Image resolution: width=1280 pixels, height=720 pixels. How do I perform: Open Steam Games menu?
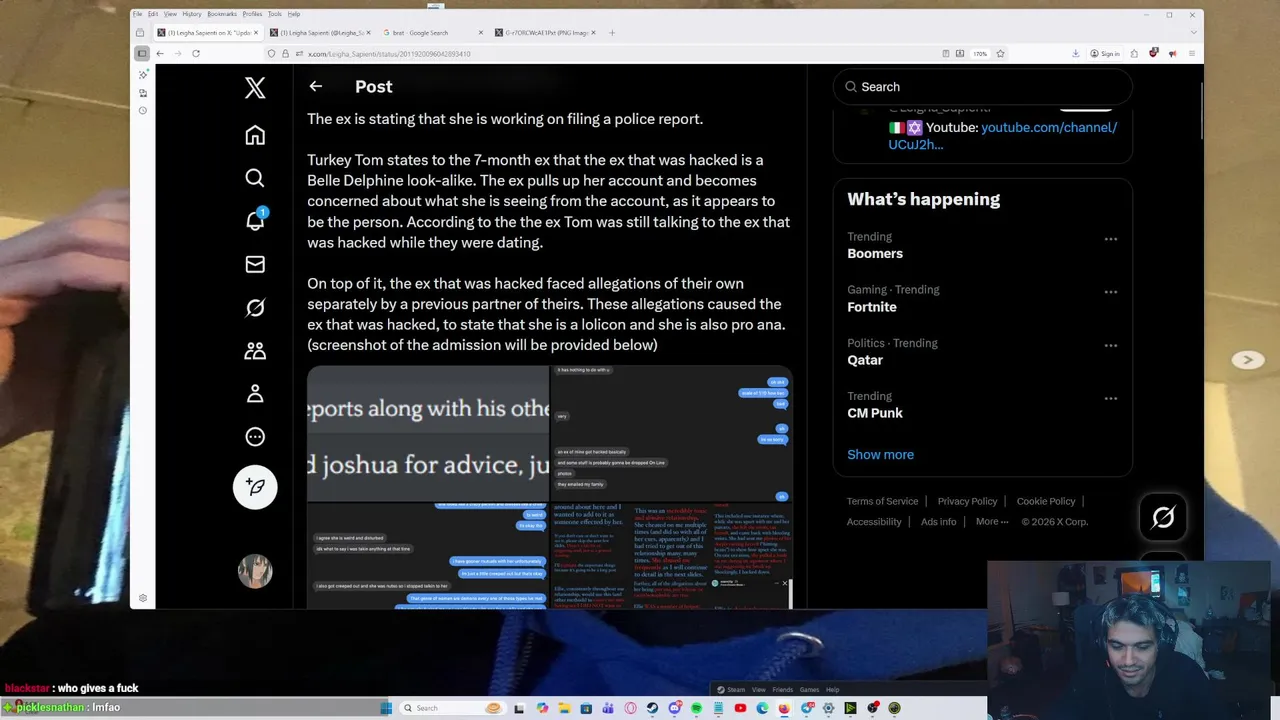[x=809, y=689]
